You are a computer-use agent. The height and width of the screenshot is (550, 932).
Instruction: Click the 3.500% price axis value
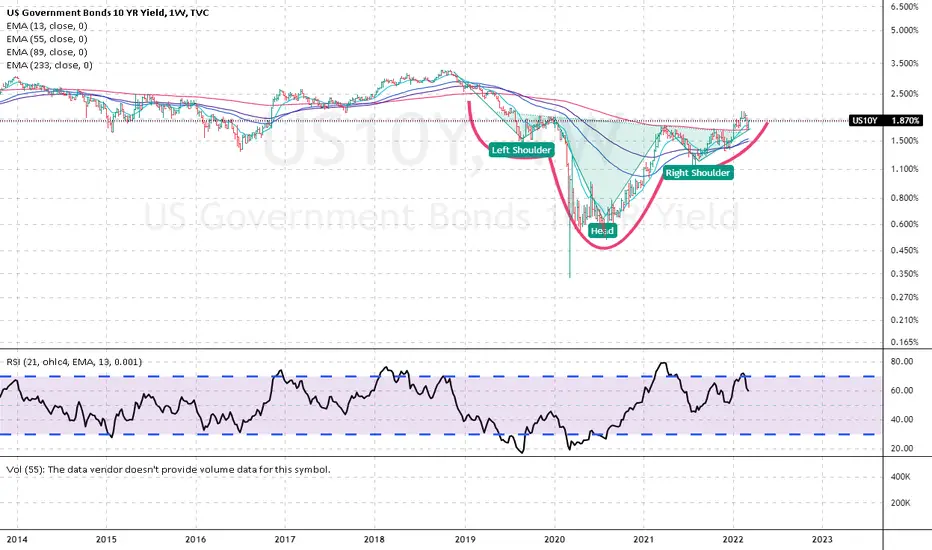click(905, 63)
